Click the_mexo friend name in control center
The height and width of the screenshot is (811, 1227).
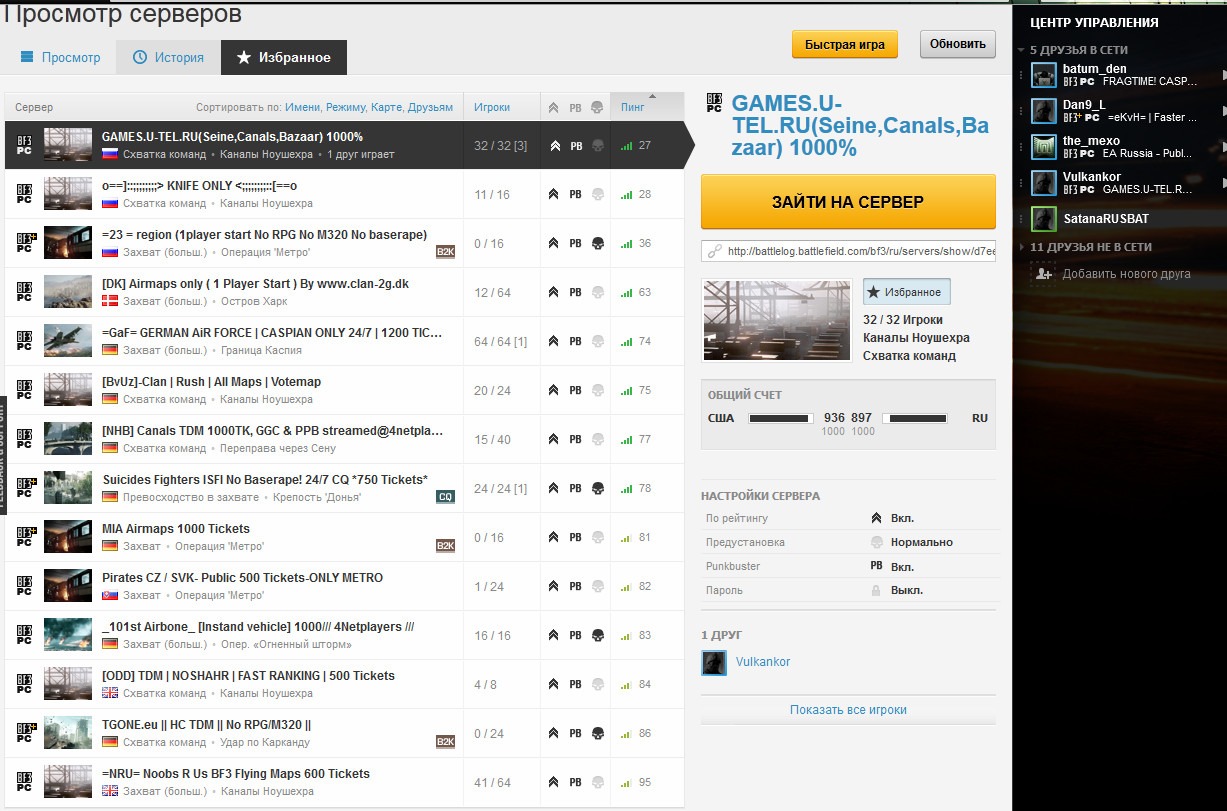1091,141
